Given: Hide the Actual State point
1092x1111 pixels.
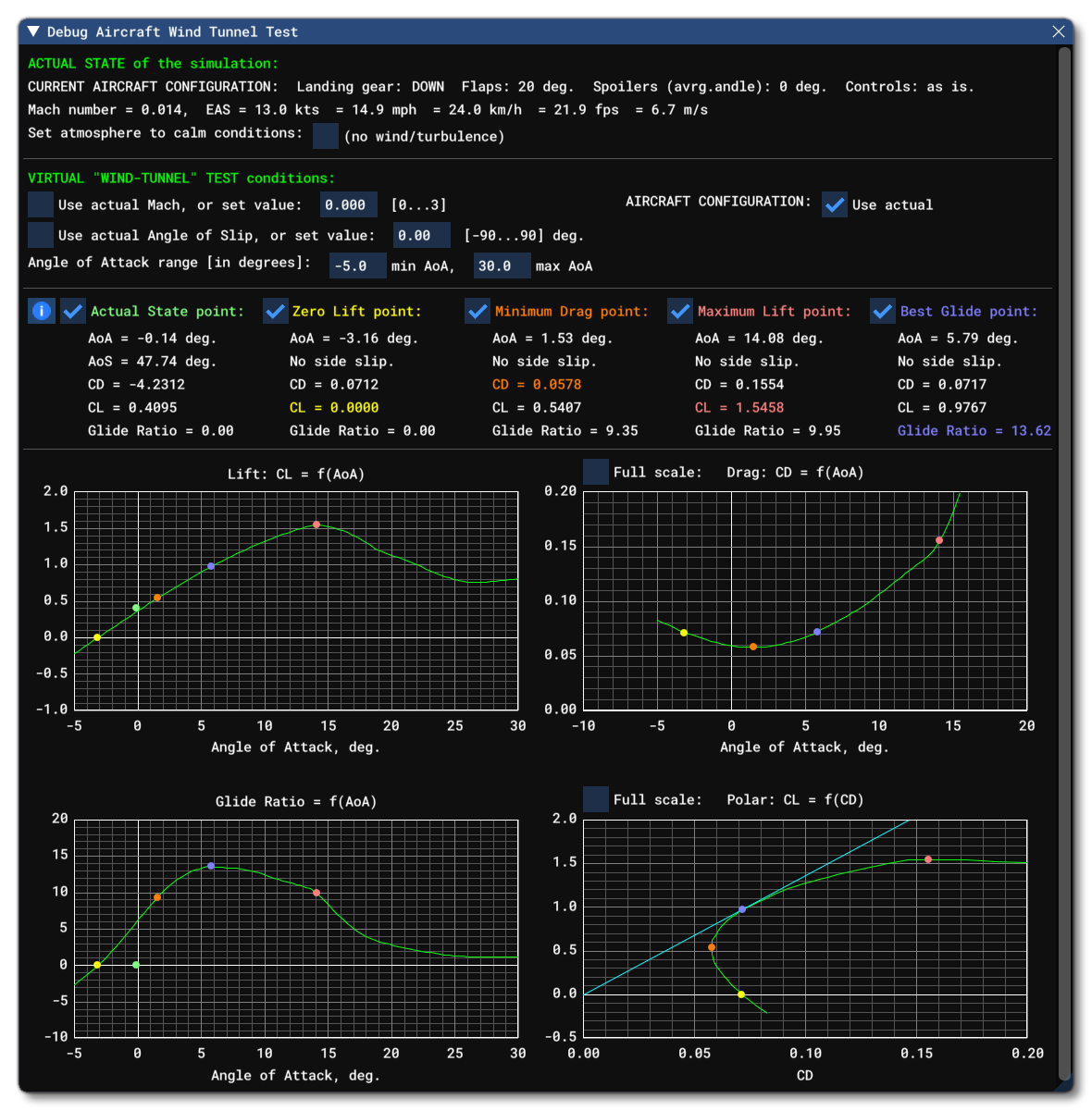Looking at the screenshot, I should point(73,312).
